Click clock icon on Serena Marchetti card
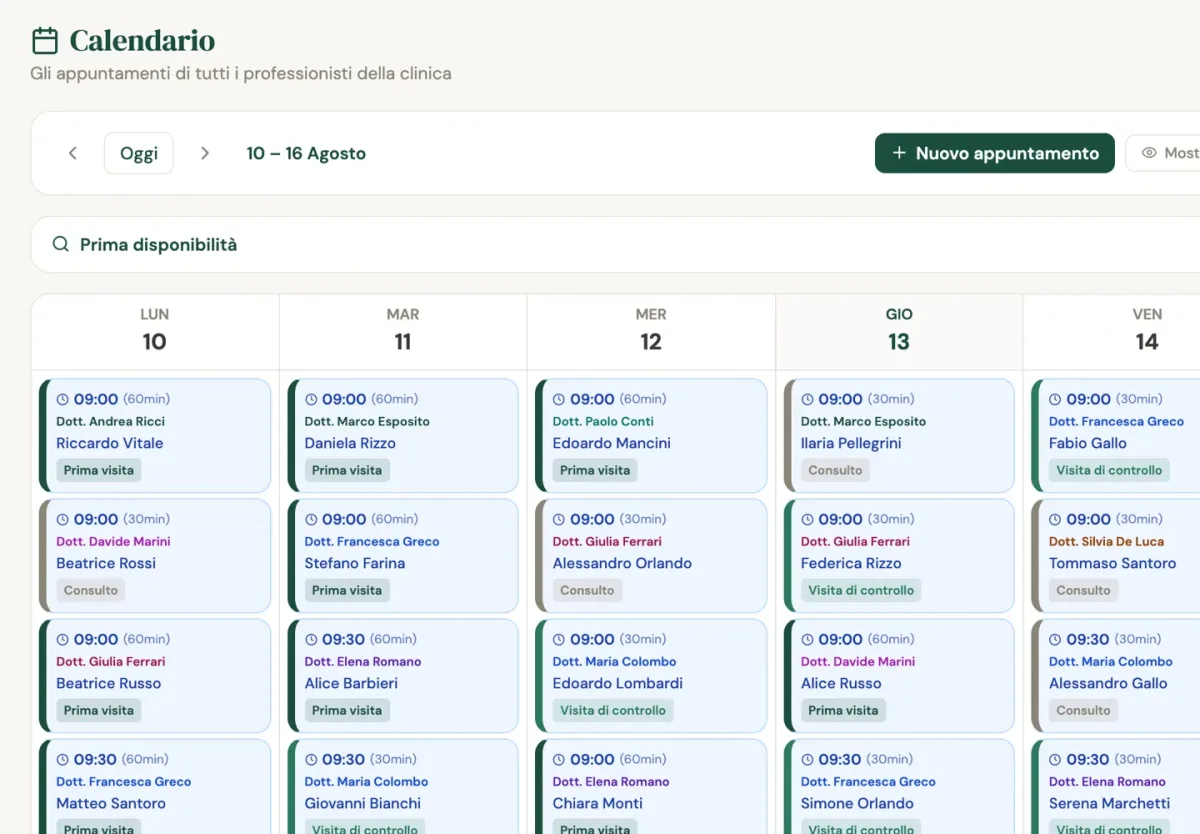1200x834 pixels. 1055,759
